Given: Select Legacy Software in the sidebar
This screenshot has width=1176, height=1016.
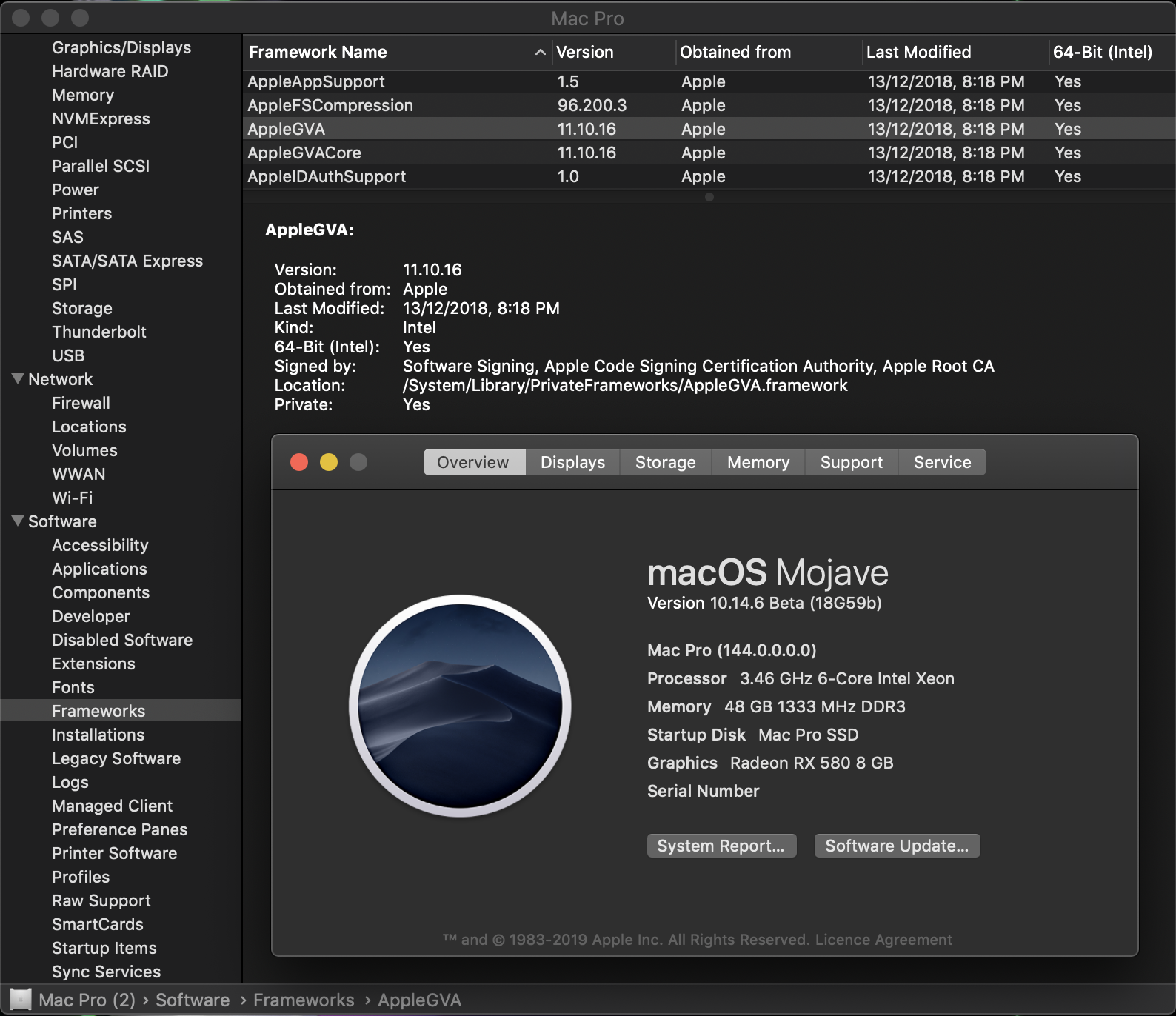Looking at the screenshot, I should [x=116, y=758].
